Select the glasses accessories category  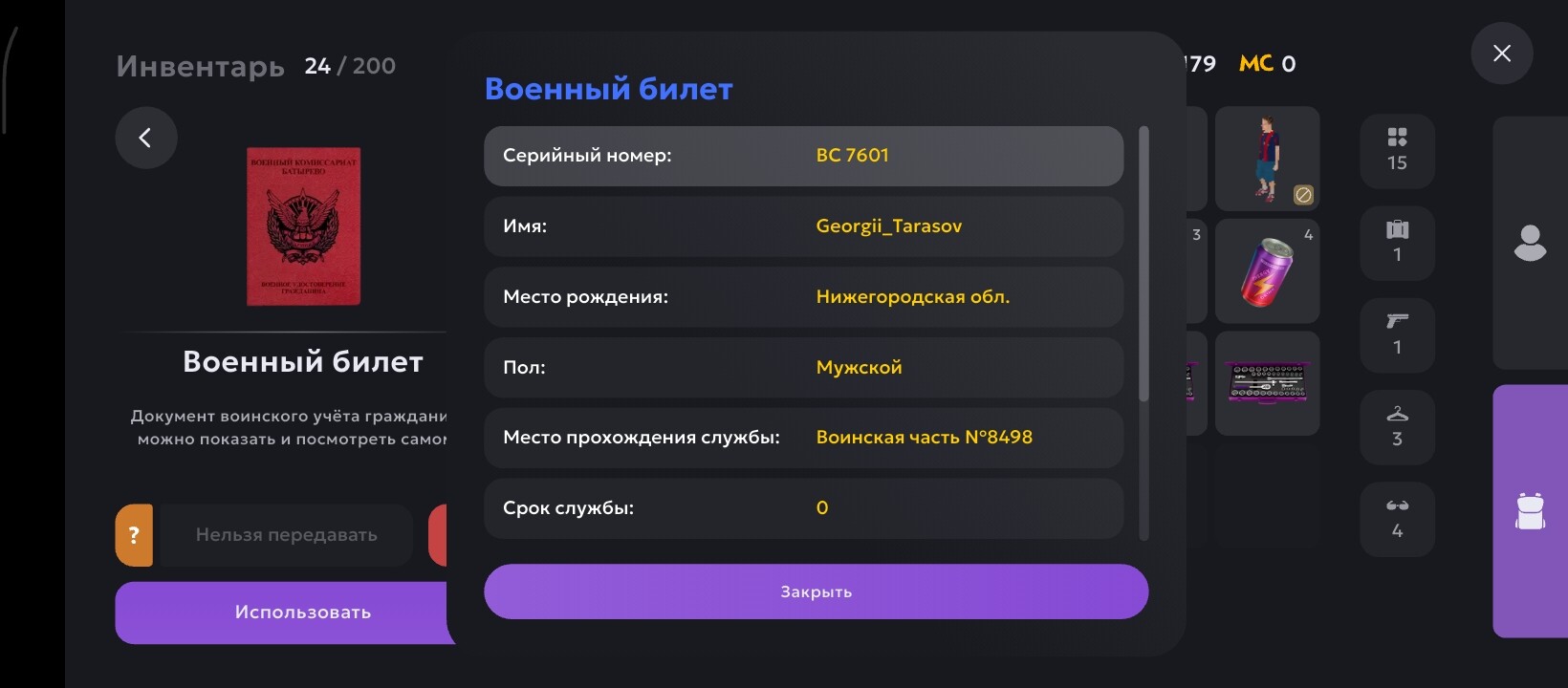click(1397, 518)
